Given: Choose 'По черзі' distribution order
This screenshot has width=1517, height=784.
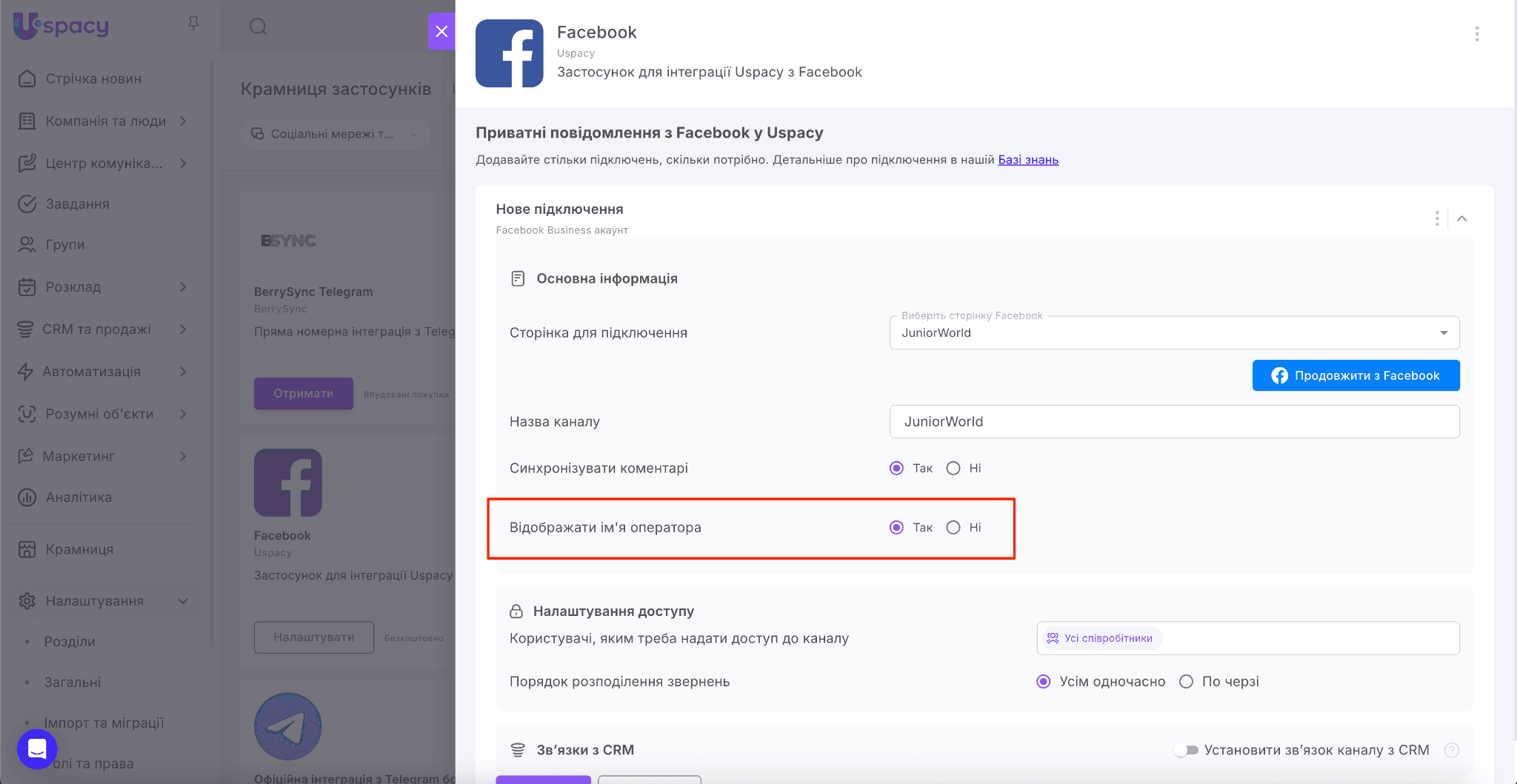Looking at the screenshot, I should (x=1187, y=681).
